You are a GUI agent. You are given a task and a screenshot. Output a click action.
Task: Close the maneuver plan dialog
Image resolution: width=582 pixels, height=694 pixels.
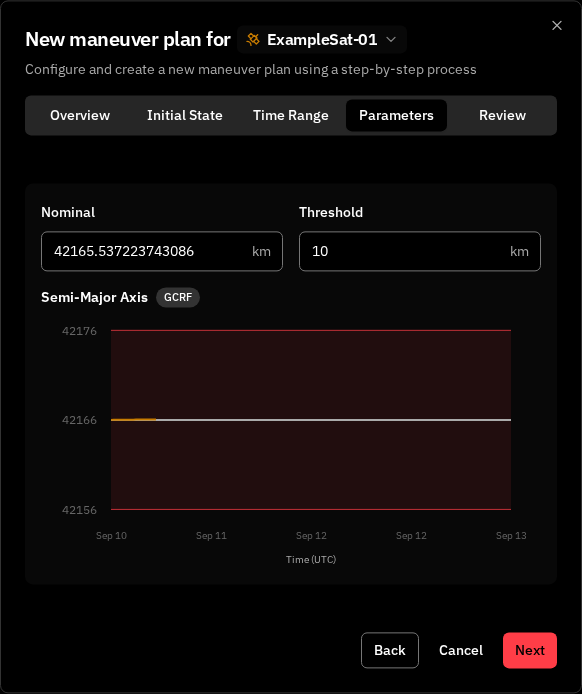click(x=557, y=26)
